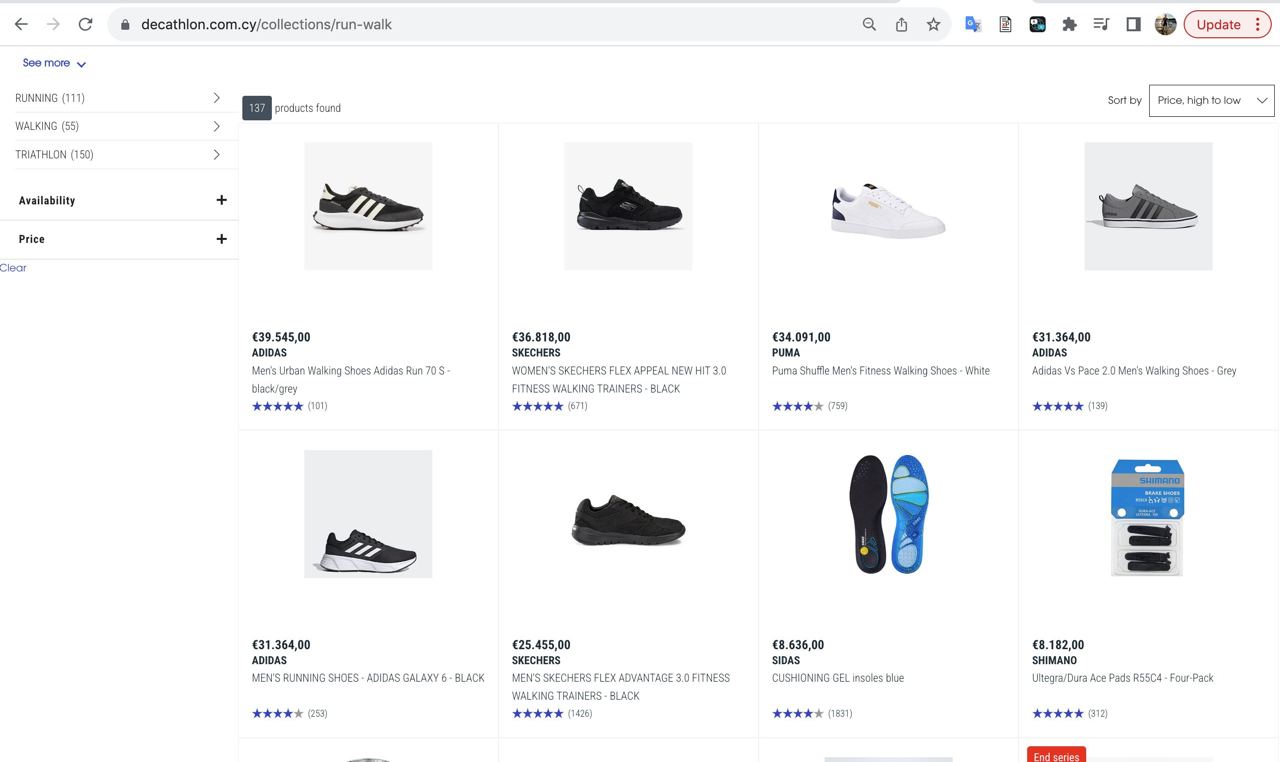The height and width of the screenshot is (762, 1280).
Task: Click the Sidas cushioning gel insoles image
Action: click(x=888, y=514)
